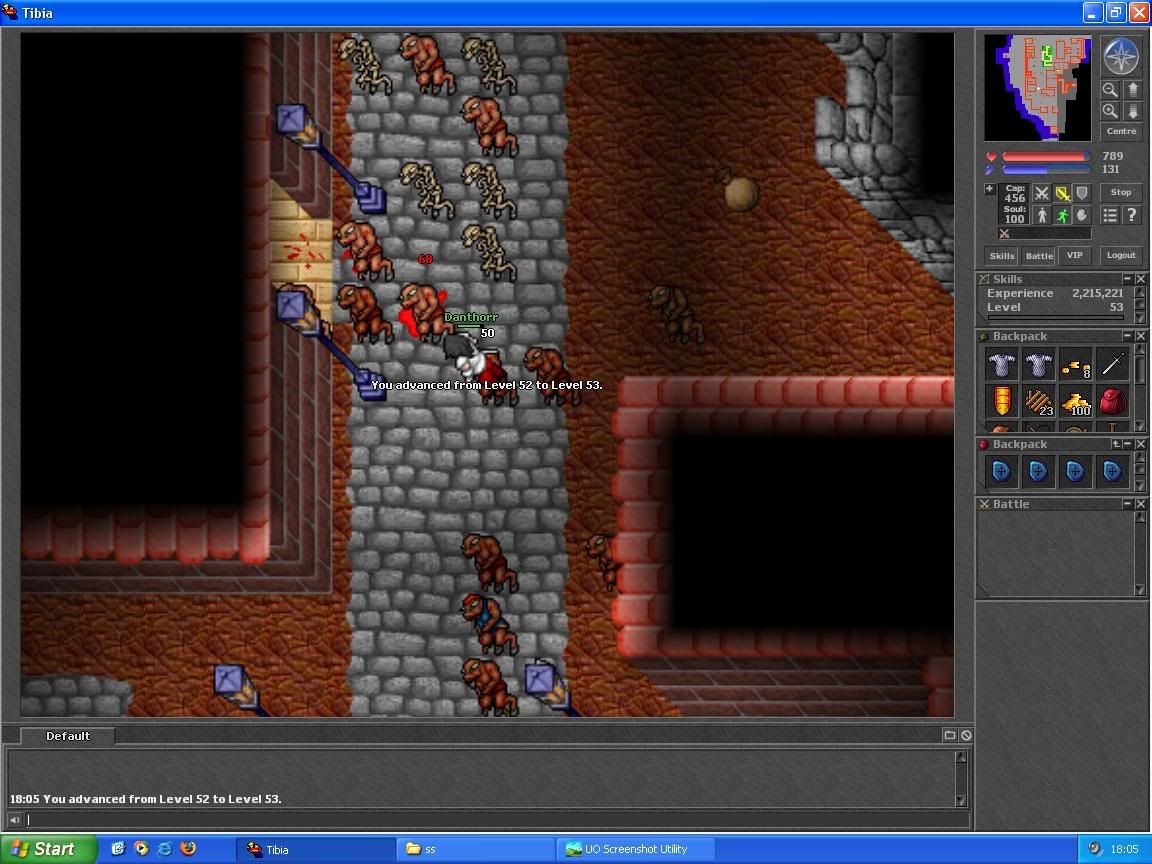Toggle the VIP window button
Viewport: 1152px width, 864px height.
(1075, 256)
